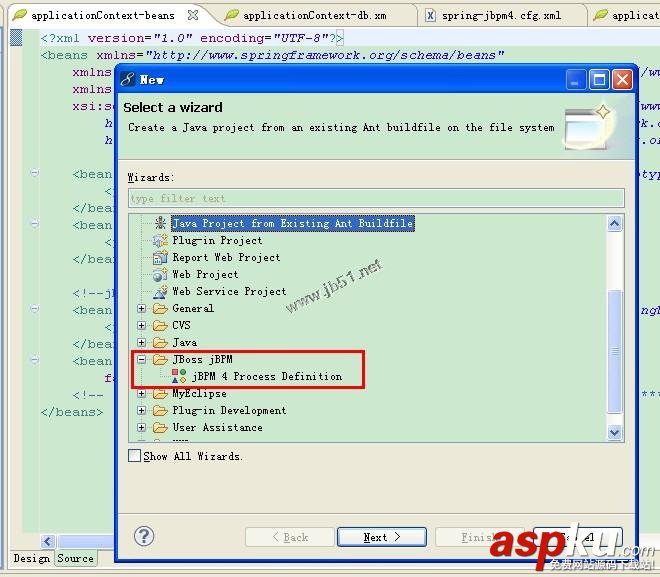This screenshot has height=577, width=660.
Task: Close the applicationContext-beans tab
Action: [x=193, y=15]
